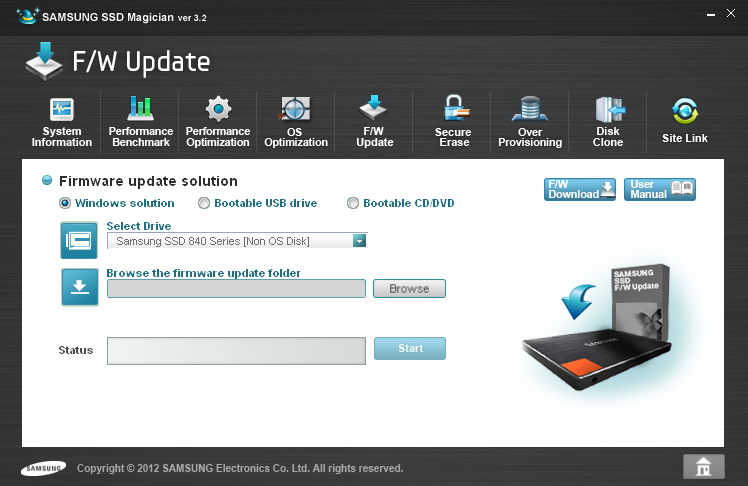Click the Status progress bar
748x486 pixels.
coord(236,350)
